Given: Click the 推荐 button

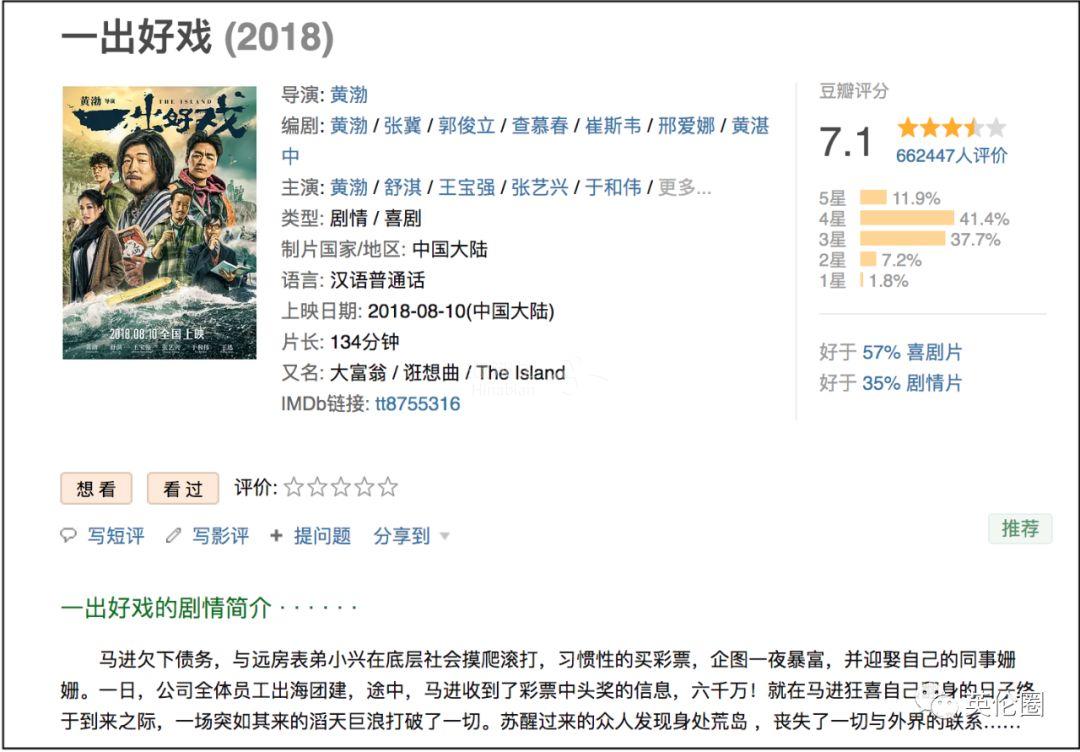Looking at the screenshot, I should coord(1020,529).
